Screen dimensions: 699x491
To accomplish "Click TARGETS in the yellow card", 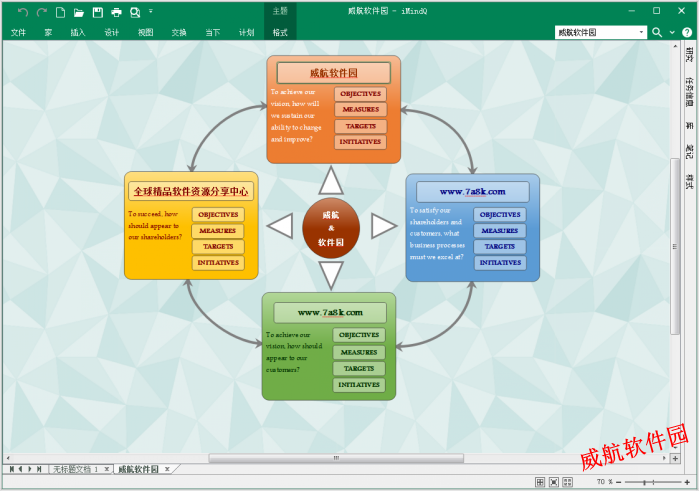I will click(x=218, y=247).
